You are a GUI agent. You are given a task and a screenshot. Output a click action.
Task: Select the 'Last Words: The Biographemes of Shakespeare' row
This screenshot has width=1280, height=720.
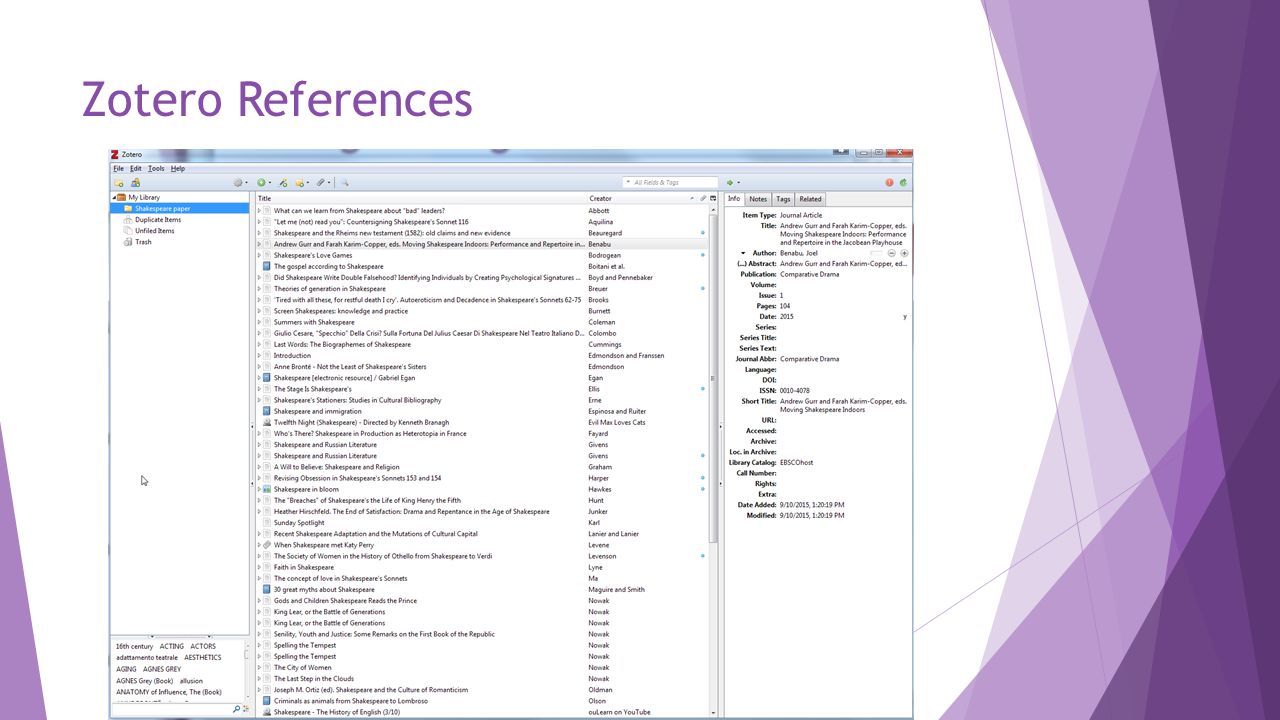tap(482, 345)
